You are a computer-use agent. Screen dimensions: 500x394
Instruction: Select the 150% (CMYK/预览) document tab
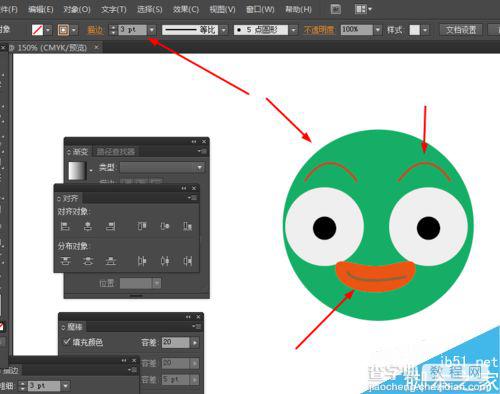point(52,48)
